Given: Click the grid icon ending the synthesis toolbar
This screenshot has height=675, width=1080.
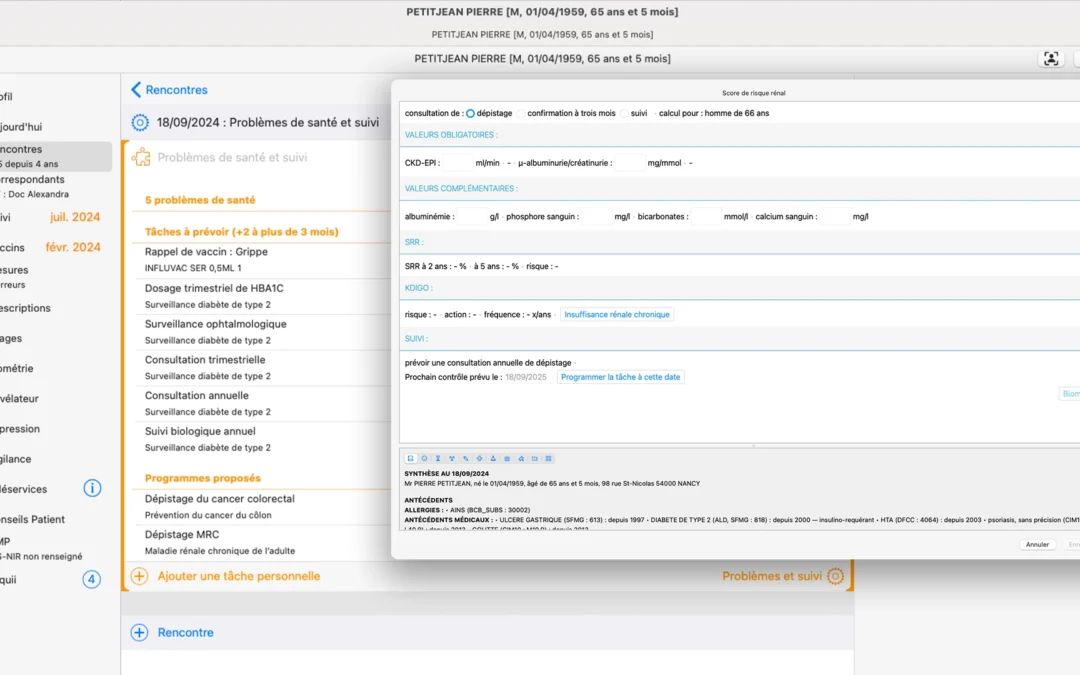Looking at the screenshot, I should (x=549, y=458).
